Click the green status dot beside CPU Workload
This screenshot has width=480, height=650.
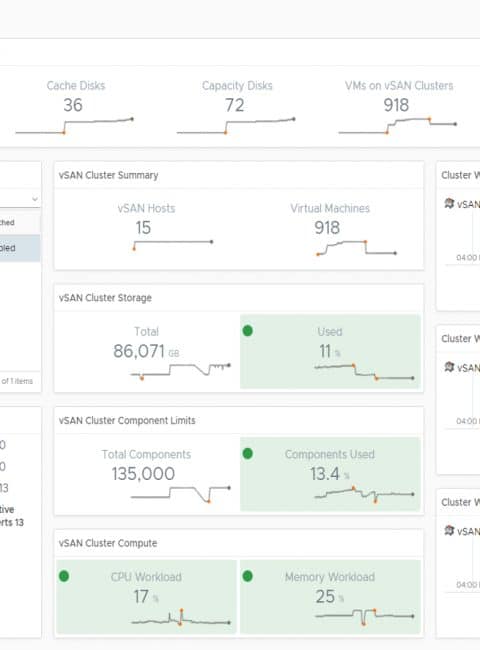tap(64, 576)
